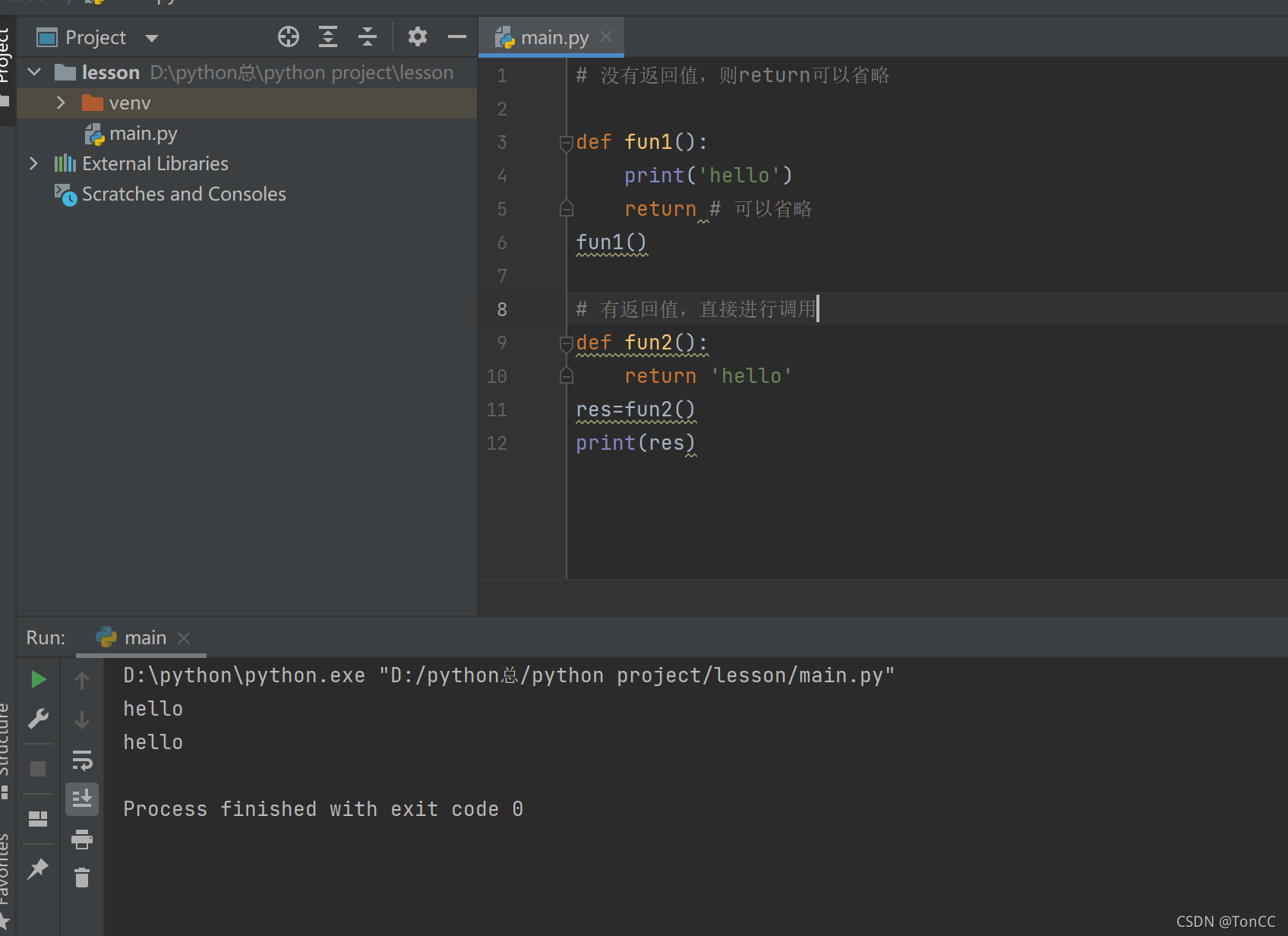The image size is (1288, 936).
Task: Open run configuration wrench icon
Action: click(x=38, y=719)
